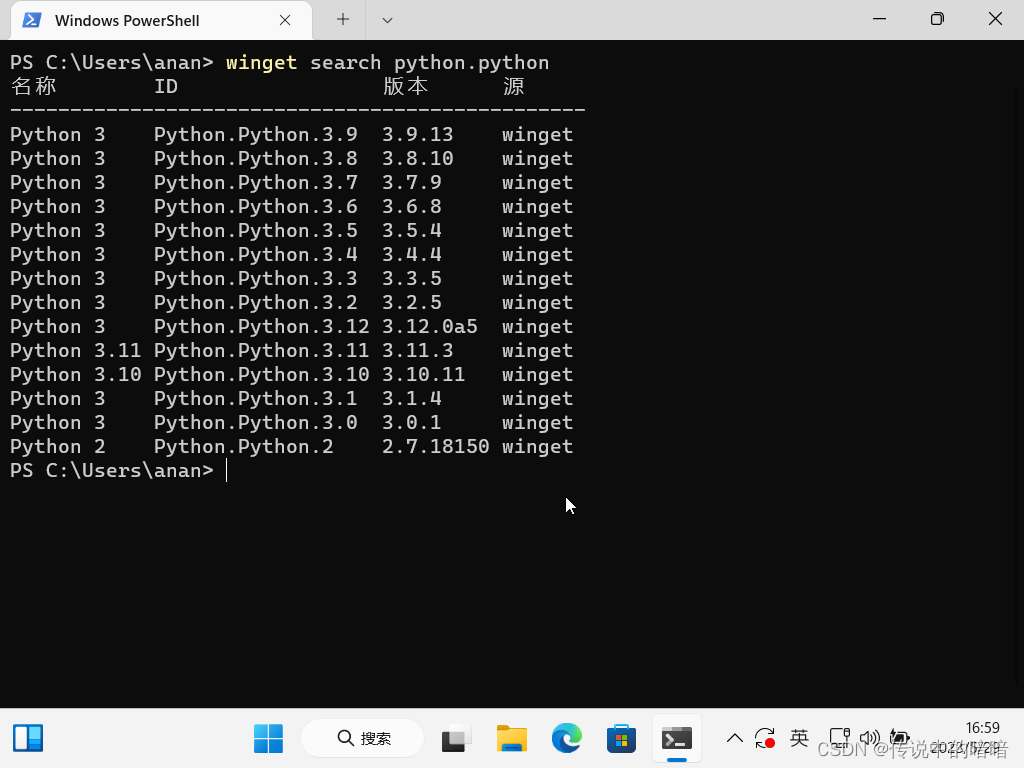Click the ID column header
The image size is (1024, 768).
pos(166,86)
